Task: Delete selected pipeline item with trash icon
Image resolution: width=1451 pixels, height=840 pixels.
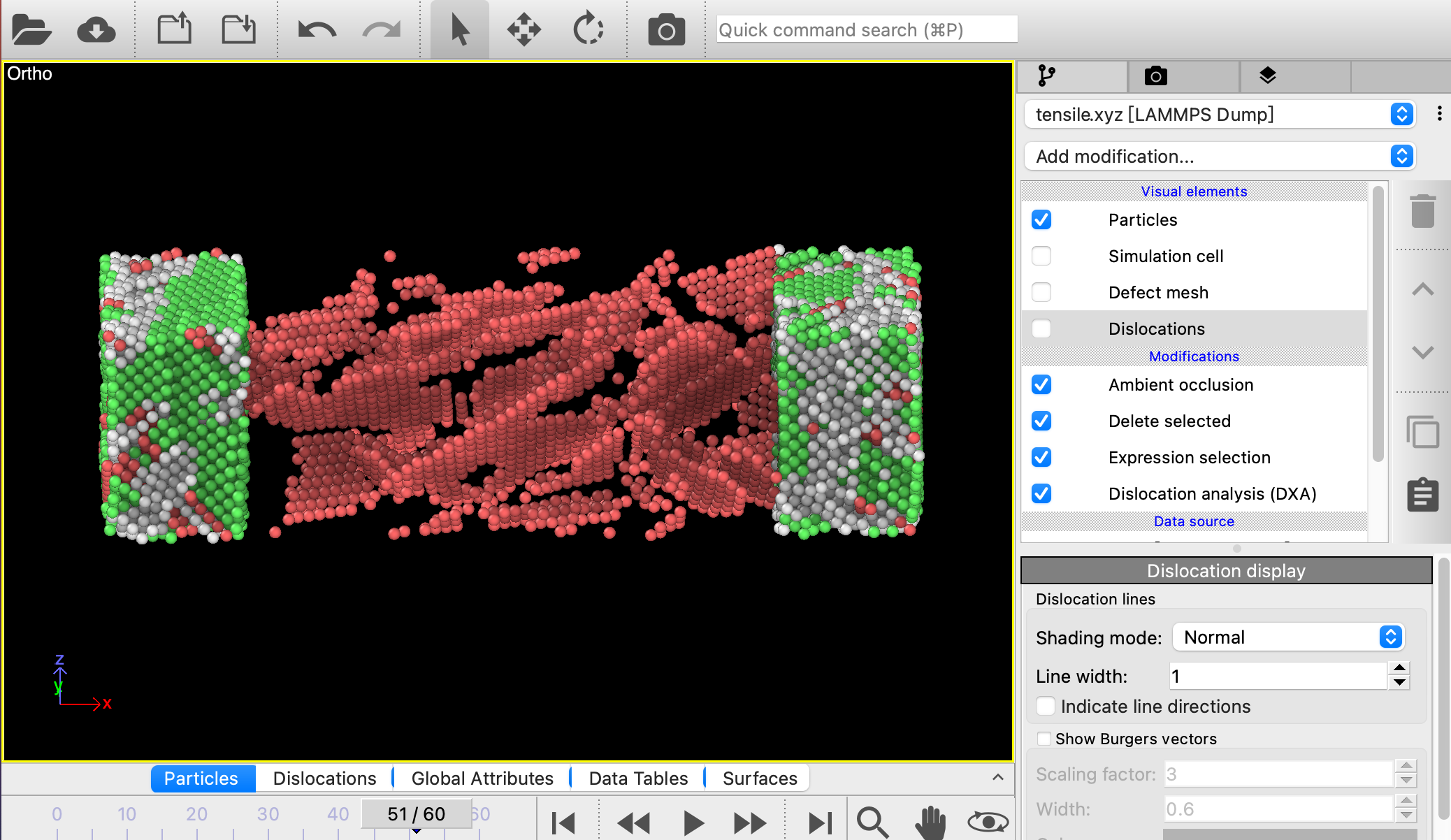Action: pos(1422,211)
